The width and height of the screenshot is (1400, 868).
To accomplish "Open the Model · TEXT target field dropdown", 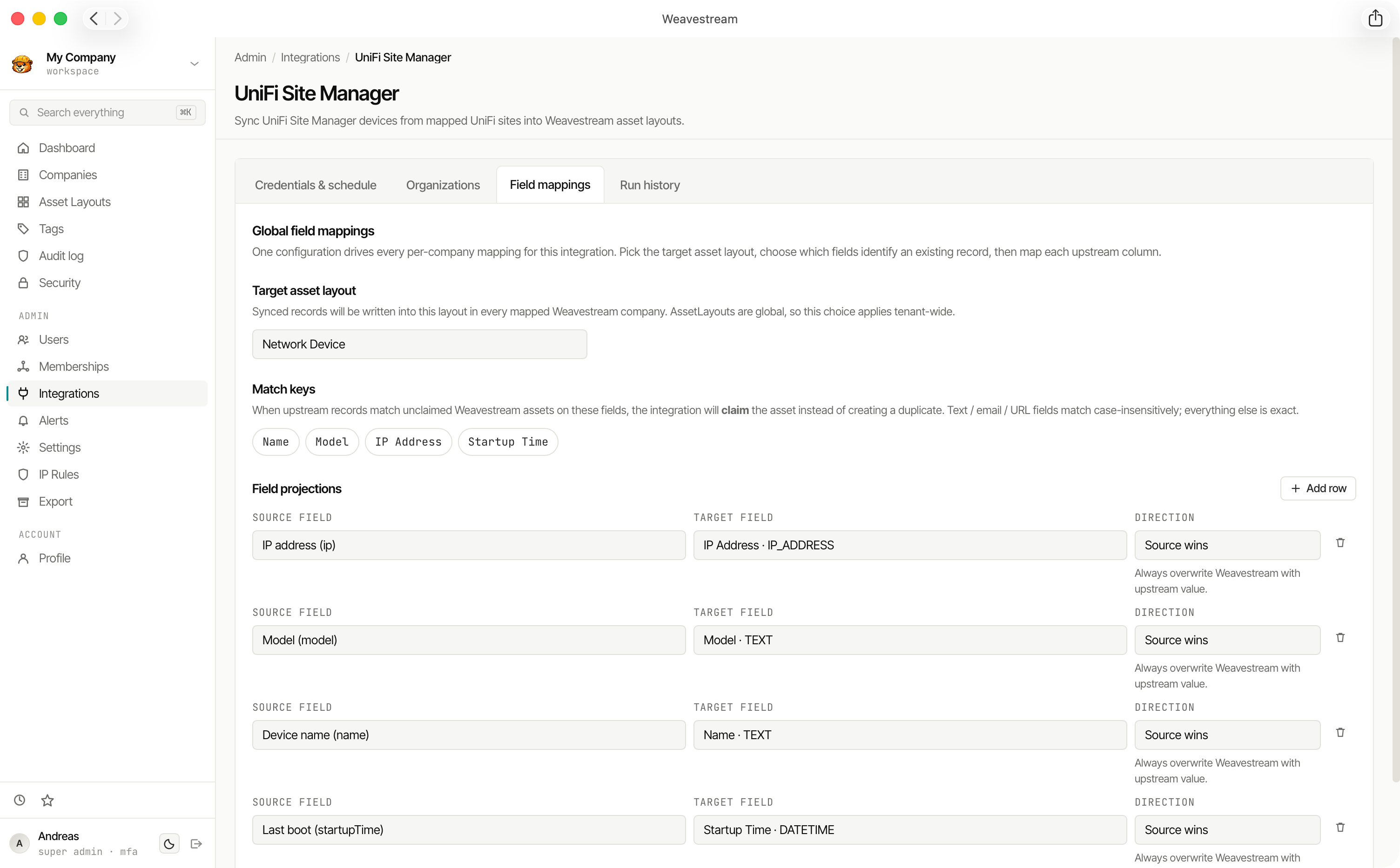I will point(909,640).
